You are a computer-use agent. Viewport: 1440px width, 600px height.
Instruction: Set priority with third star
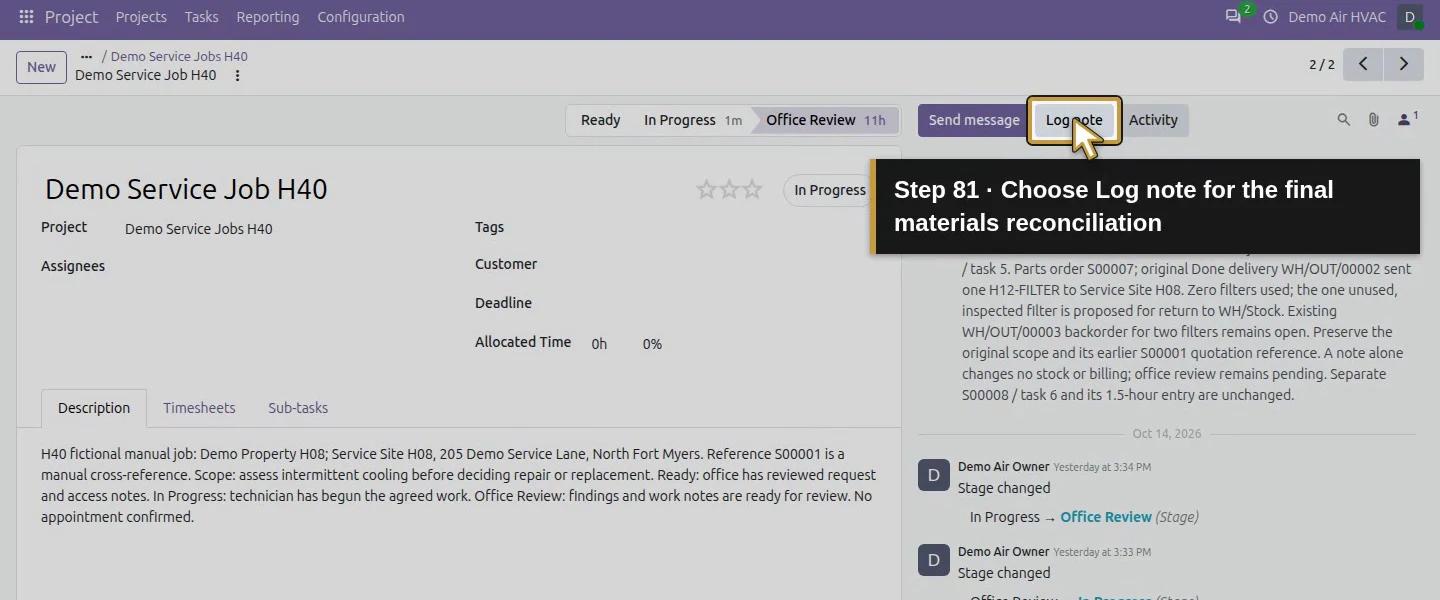coord(752,189)
